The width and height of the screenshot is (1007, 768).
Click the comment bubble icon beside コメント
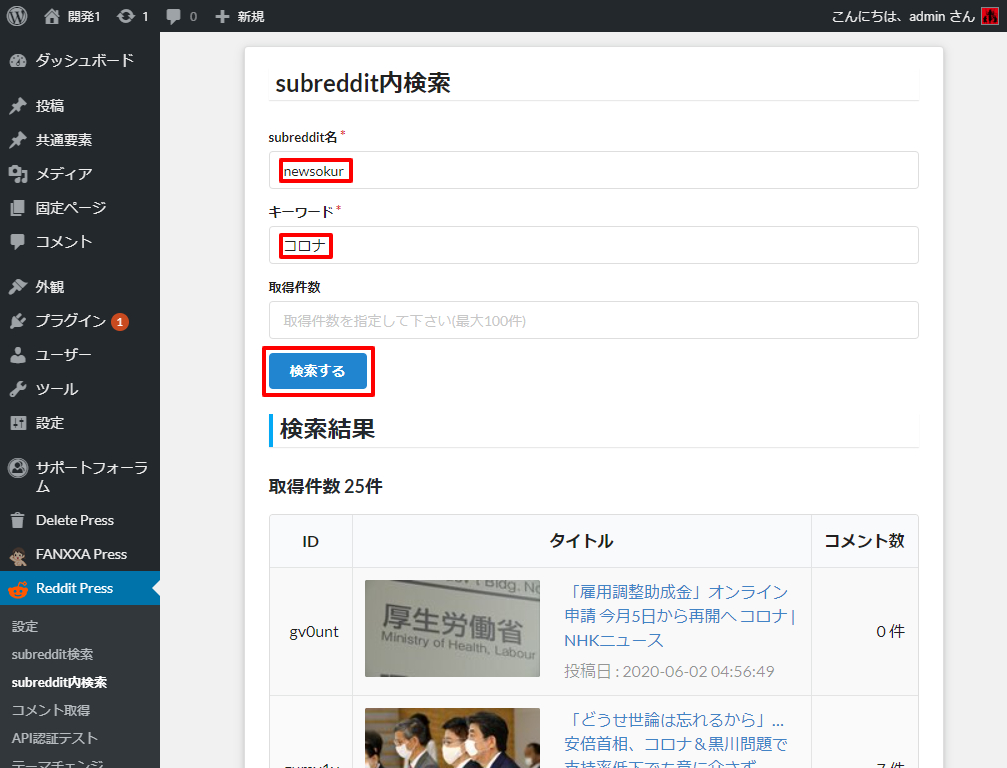(18, 242)
